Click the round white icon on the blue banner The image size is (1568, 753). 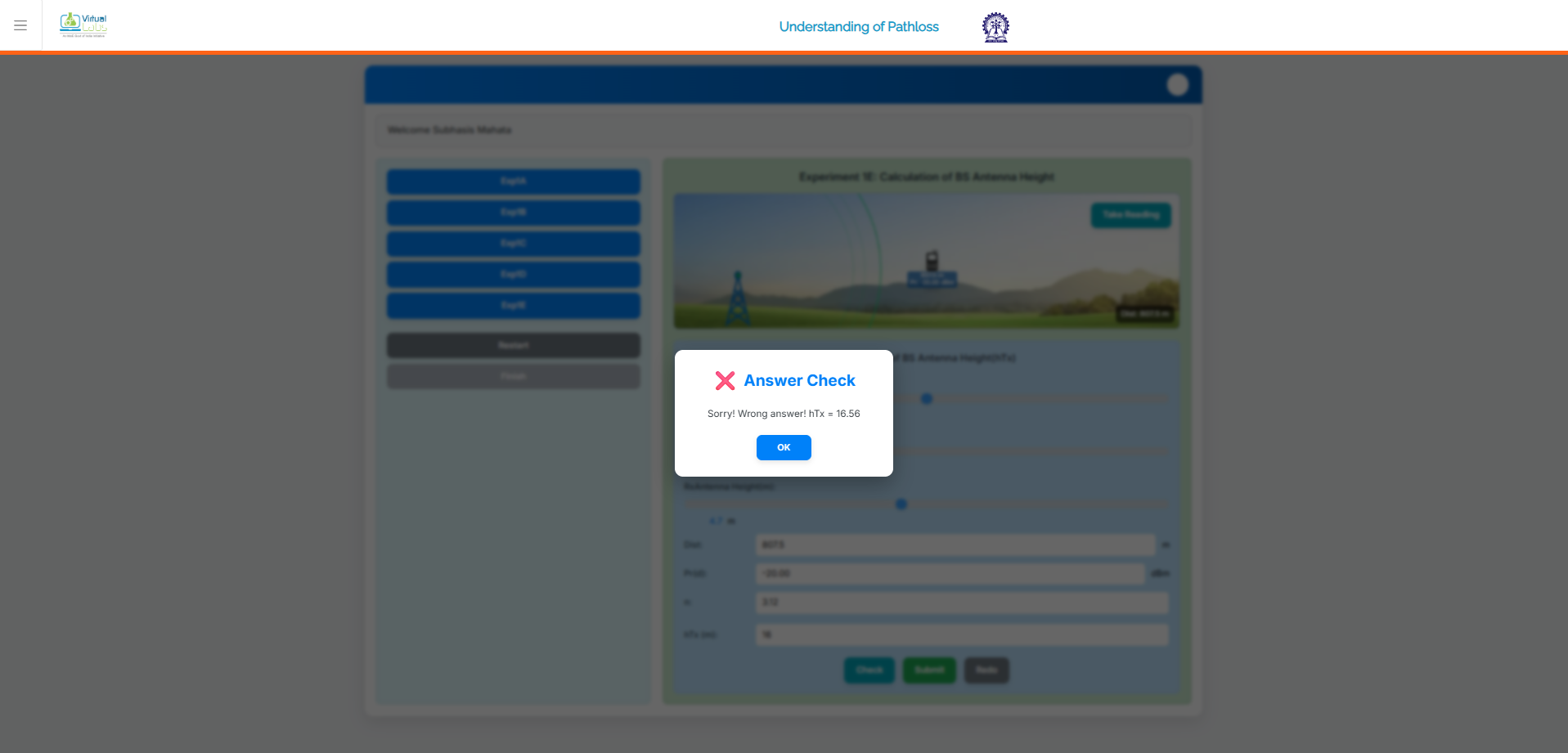(1177, 85)
